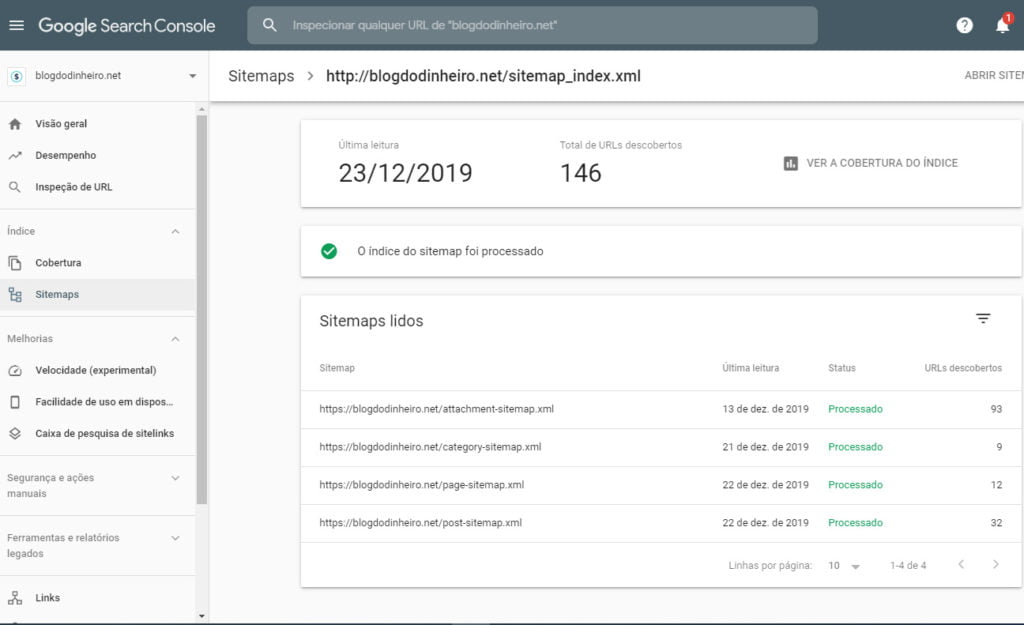This screenshot has height=625, width=1024.
Task: Open the rows per page dropdown
Action: [x=844, y=566]
